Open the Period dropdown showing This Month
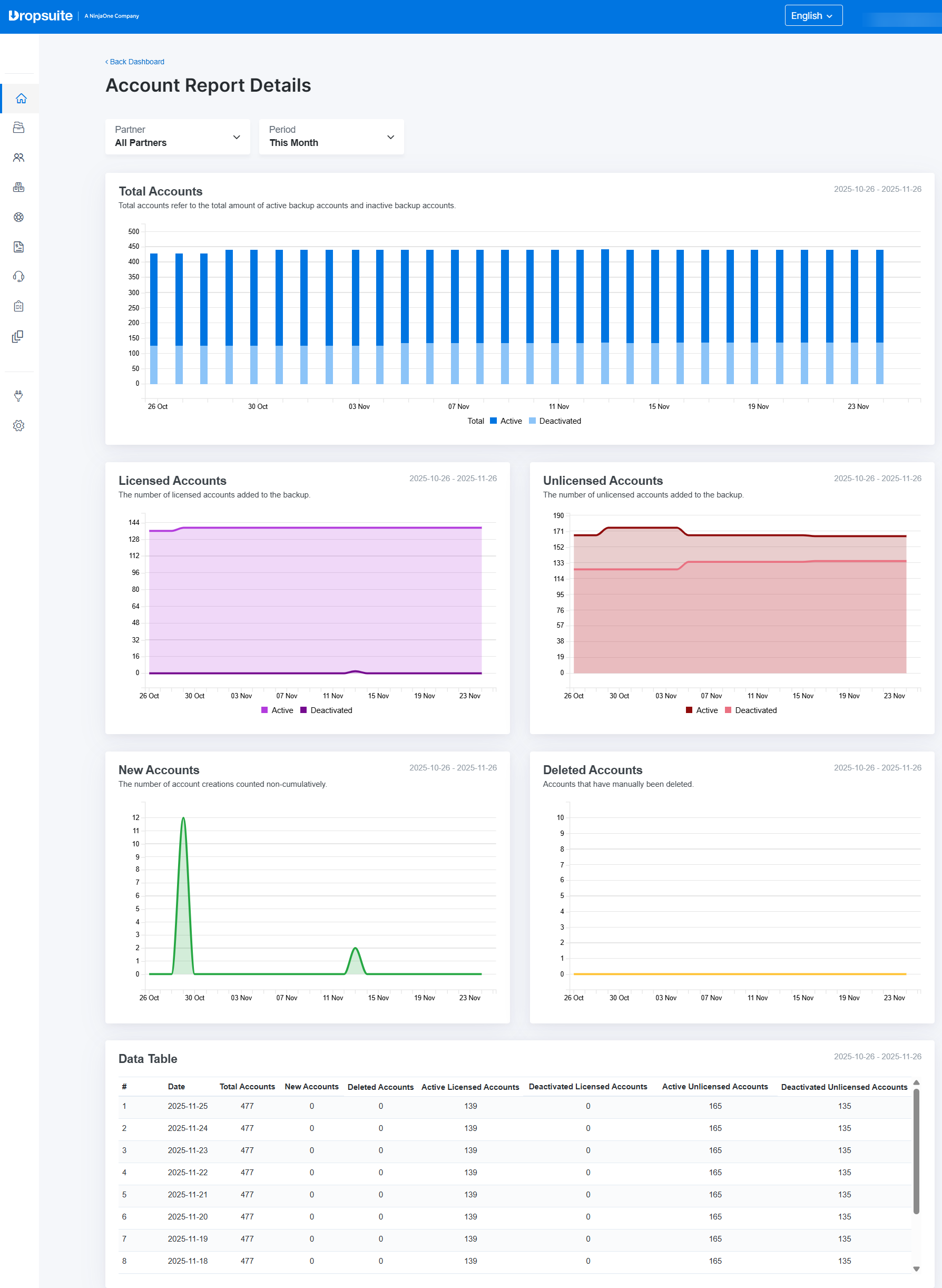The image size is (942, 1288). coord(331,137)
